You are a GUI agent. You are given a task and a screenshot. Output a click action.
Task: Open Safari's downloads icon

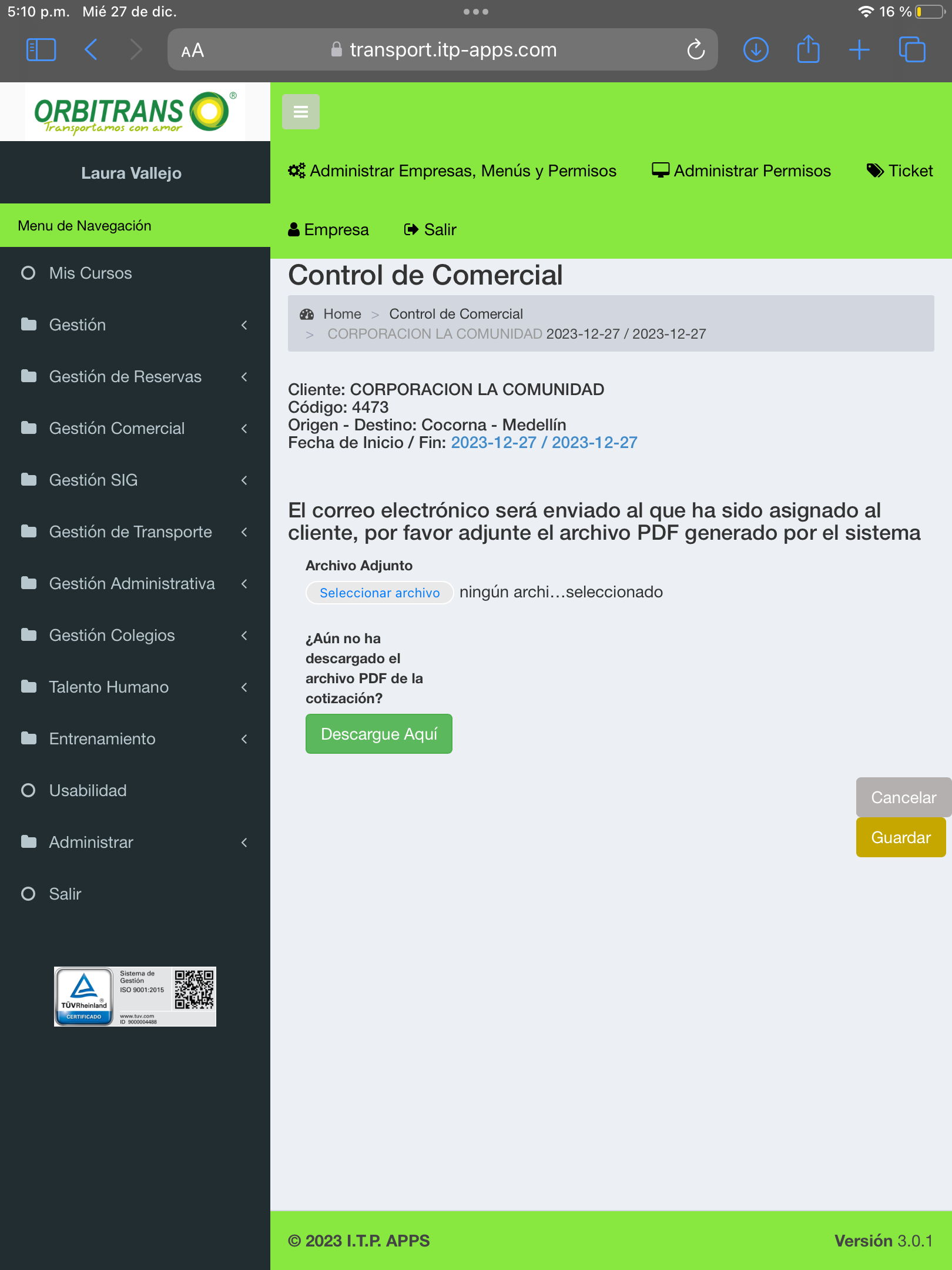pos(756,50)
